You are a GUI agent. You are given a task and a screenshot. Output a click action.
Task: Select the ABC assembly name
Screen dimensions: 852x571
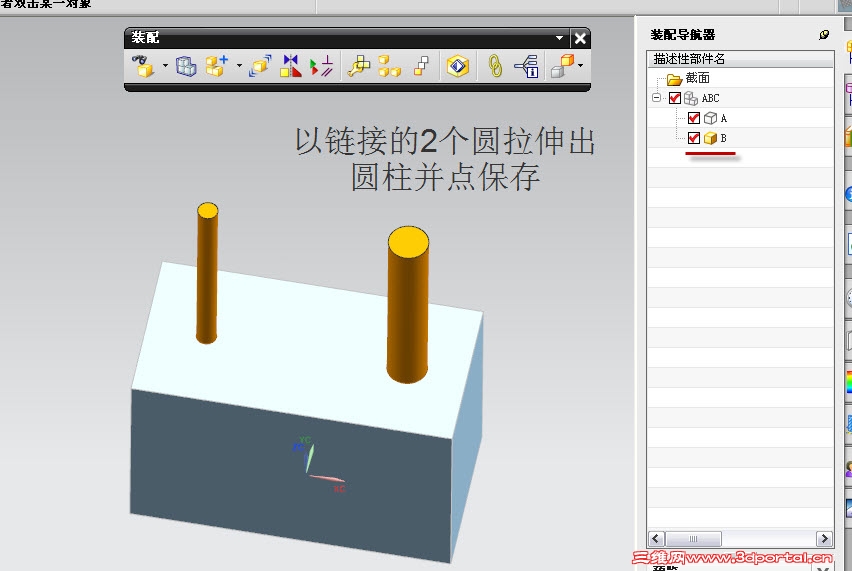[710, 98]
